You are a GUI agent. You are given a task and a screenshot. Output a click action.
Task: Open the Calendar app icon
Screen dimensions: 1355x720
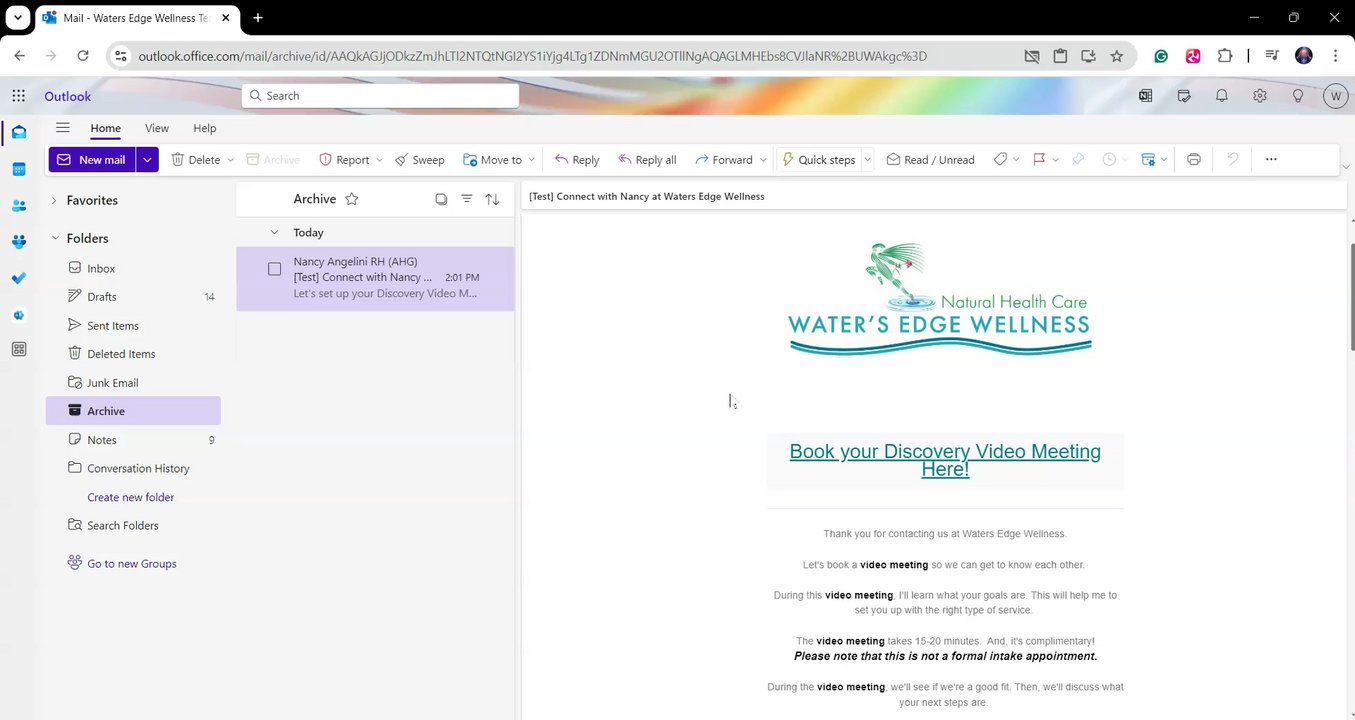[x=18, y=169]
